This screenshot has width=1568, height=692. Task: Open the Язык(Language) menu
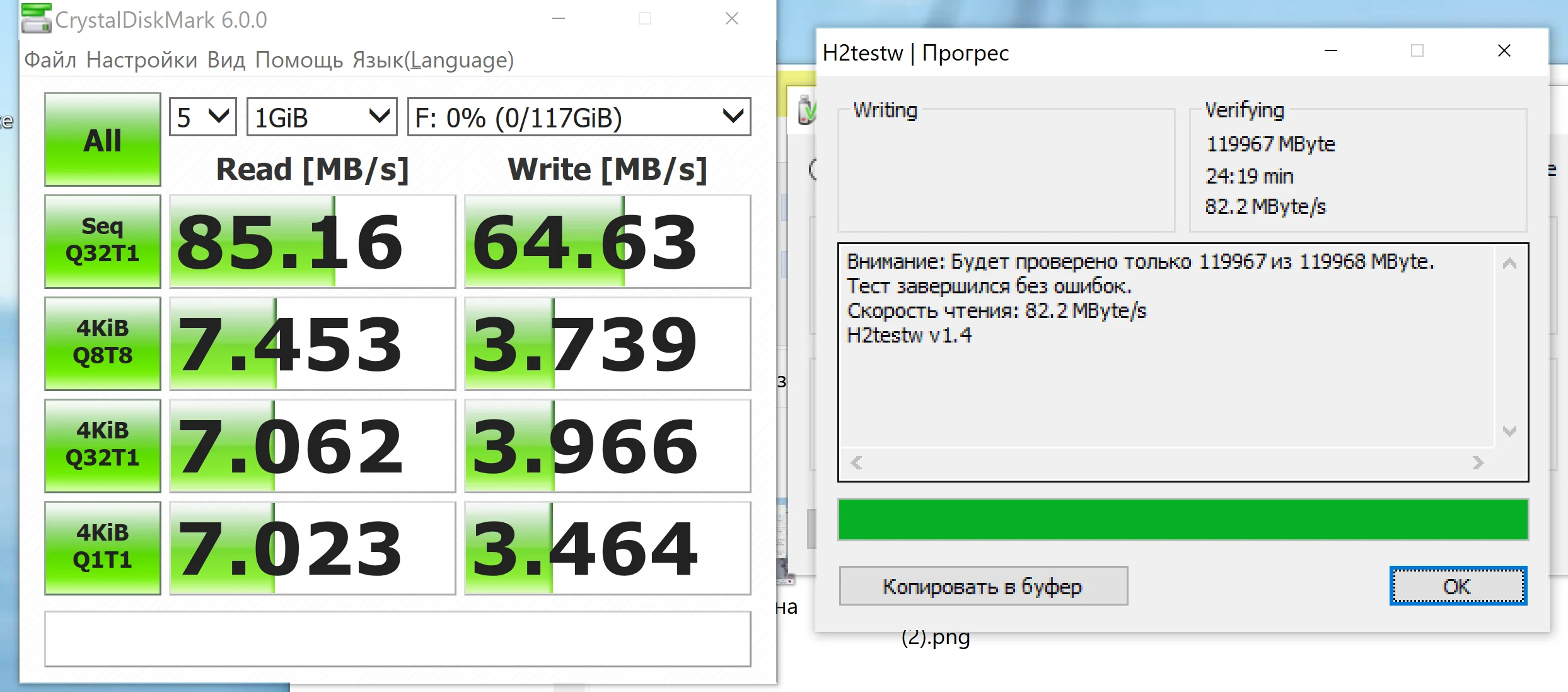click(433, 60)
